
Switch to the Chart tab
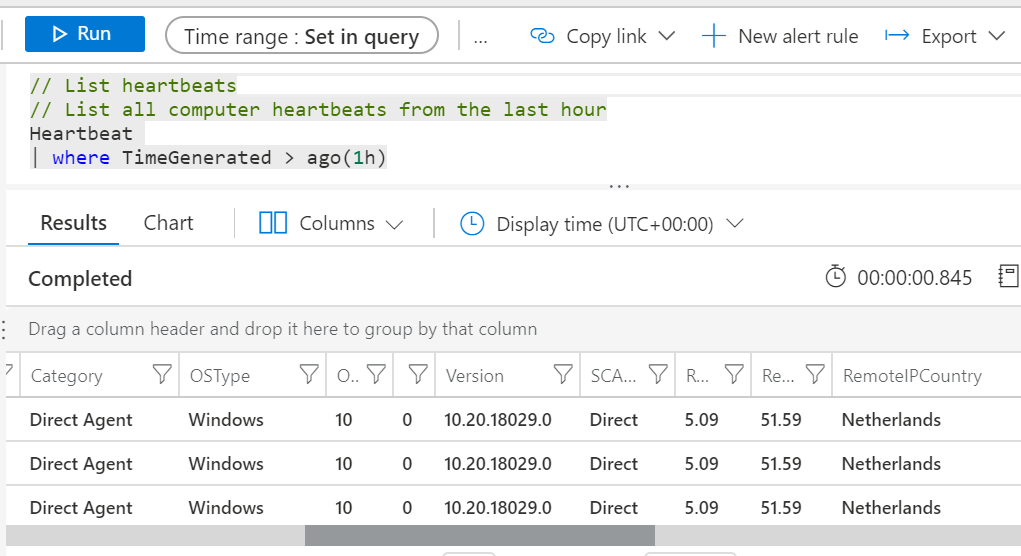(x=168, y=223)
